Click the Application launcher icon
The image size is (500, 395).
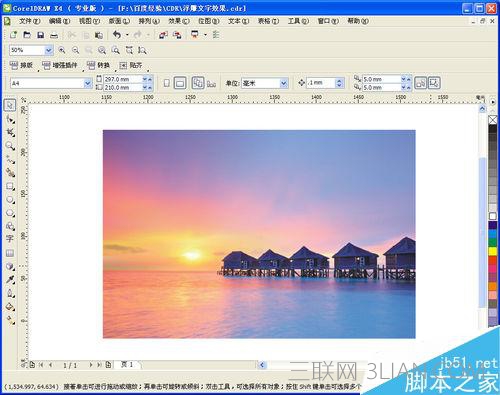coord(195,34)
